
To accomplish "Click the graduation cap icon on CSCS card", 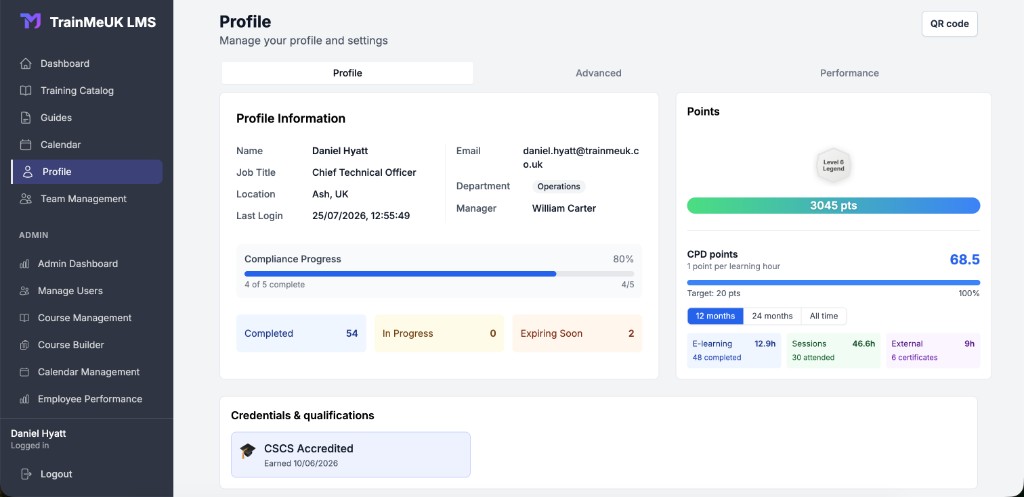I will 248,451.
